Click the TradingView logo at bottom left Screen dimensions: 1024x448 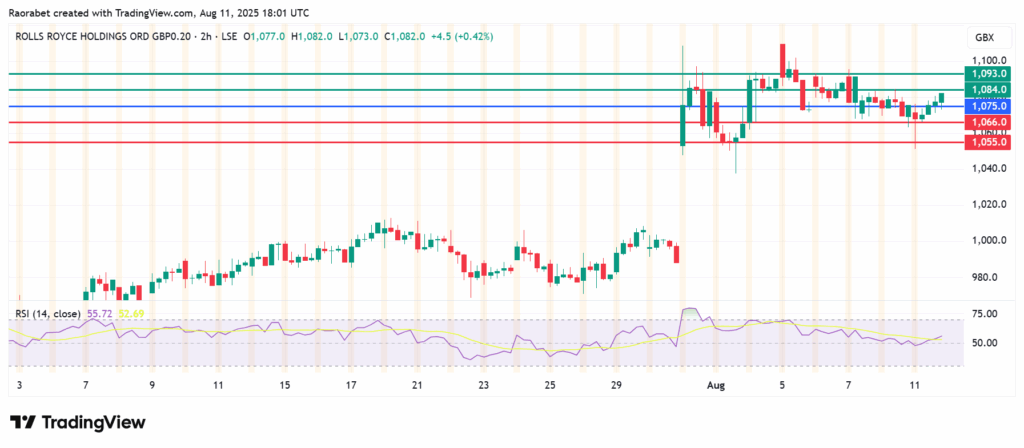pyautogui.click(x=75, y=422)
